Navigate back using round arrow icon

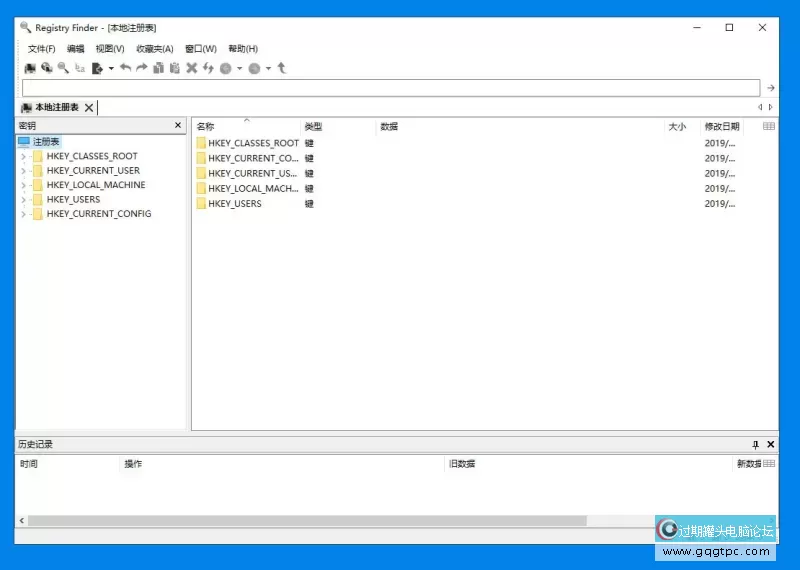226,68
